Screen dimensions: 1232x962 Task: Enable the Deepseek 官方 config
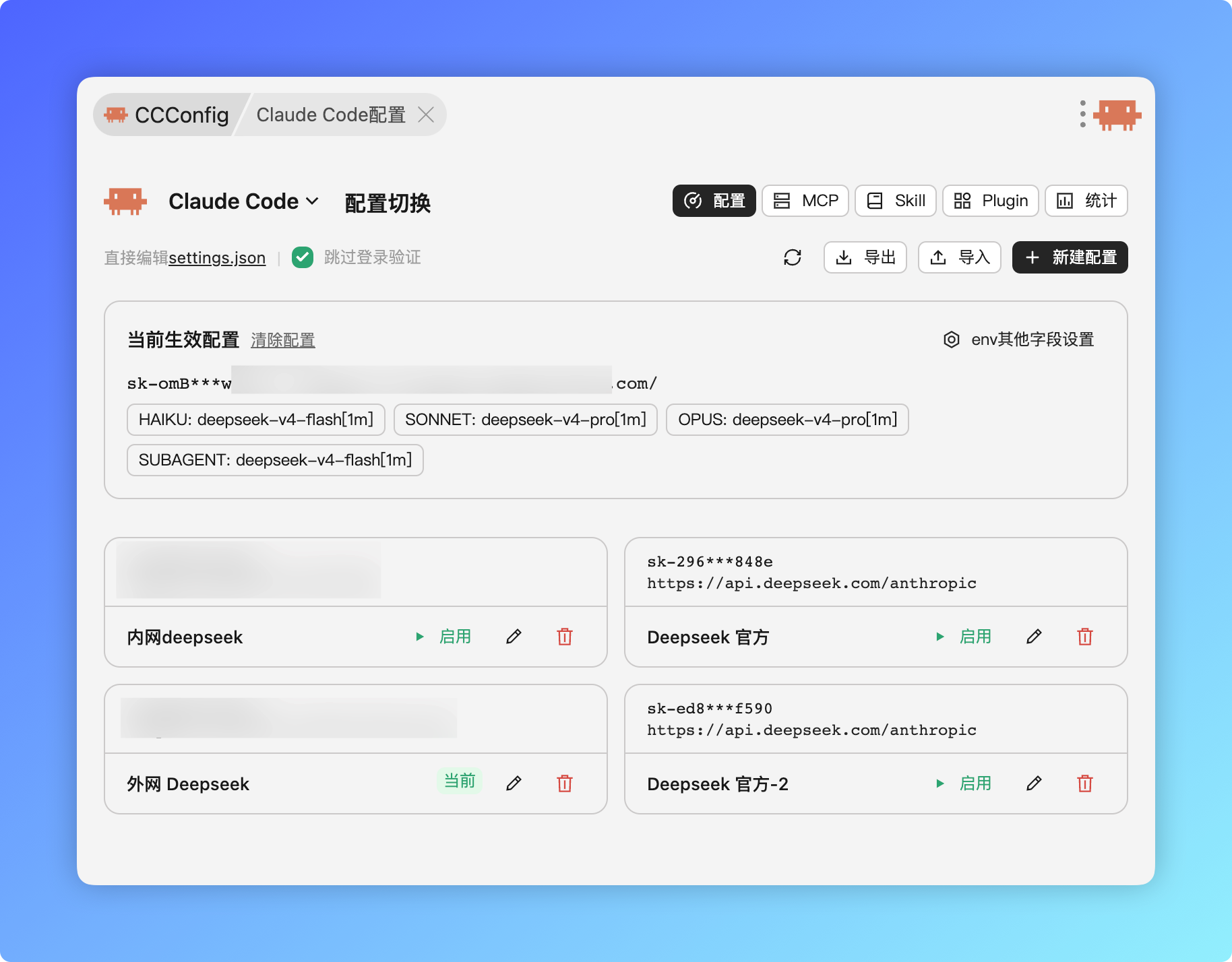[964, 637]
